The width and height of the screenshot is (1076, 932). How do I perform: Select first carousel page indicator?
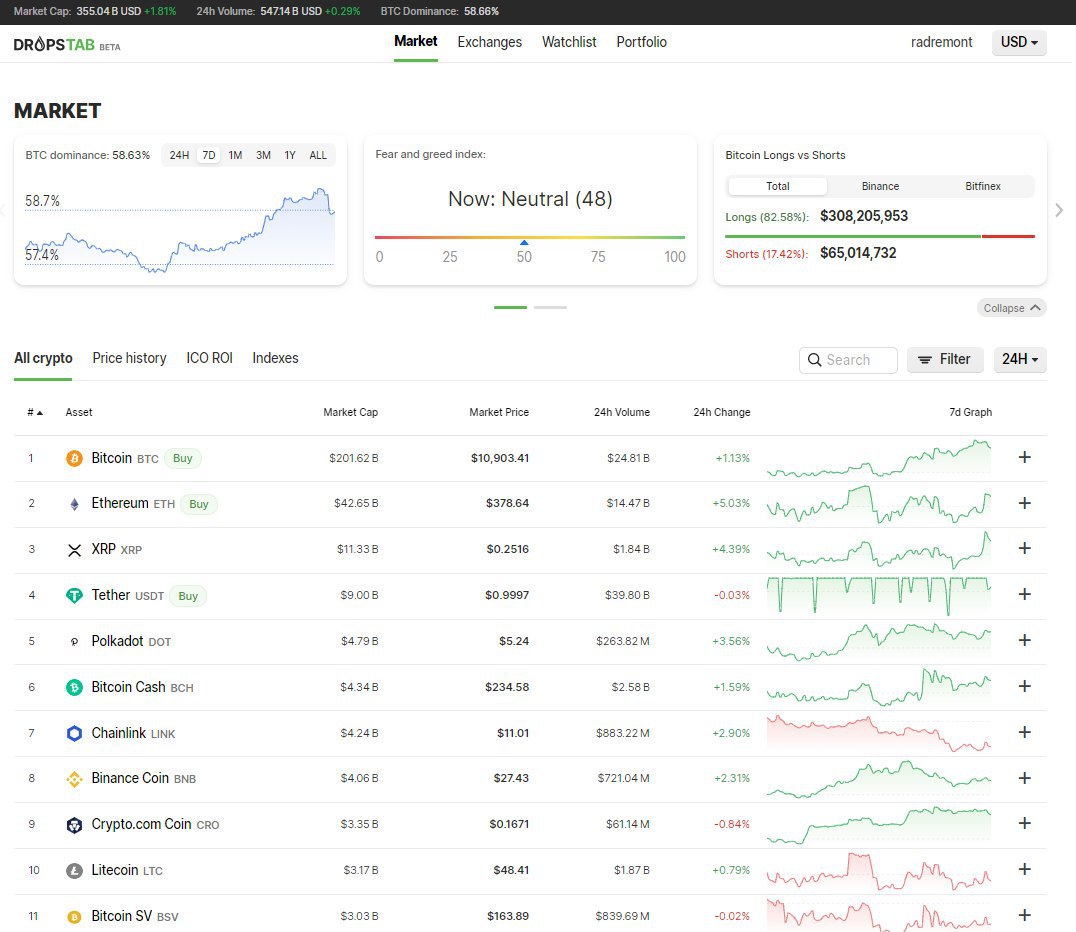511,307
